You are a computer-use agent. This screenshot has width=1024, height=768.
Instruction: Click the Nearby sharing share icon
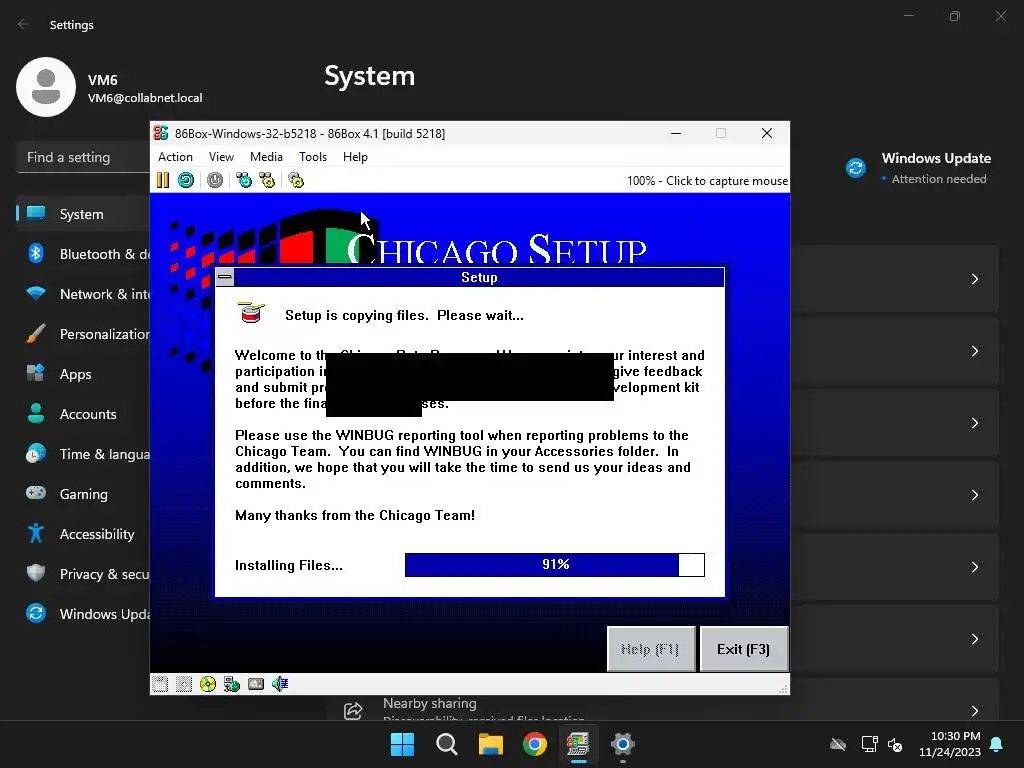pyautogui.click(x=353, y=711)
